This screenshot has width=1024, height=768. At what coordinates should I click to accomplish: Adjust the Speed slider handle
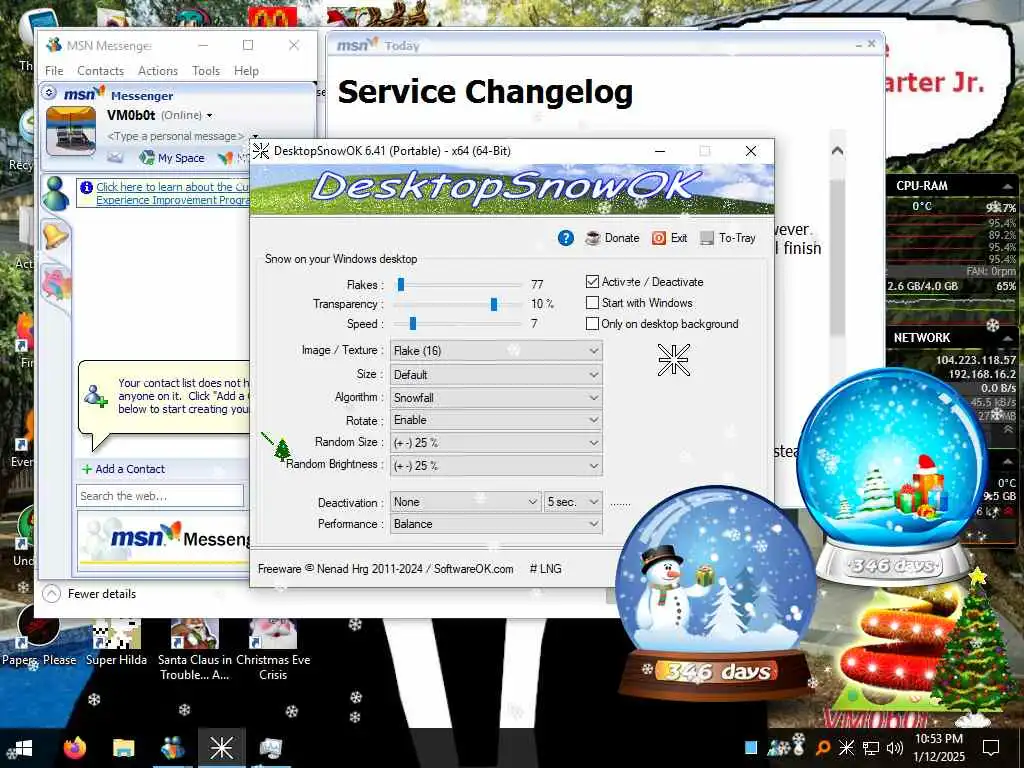413,323
